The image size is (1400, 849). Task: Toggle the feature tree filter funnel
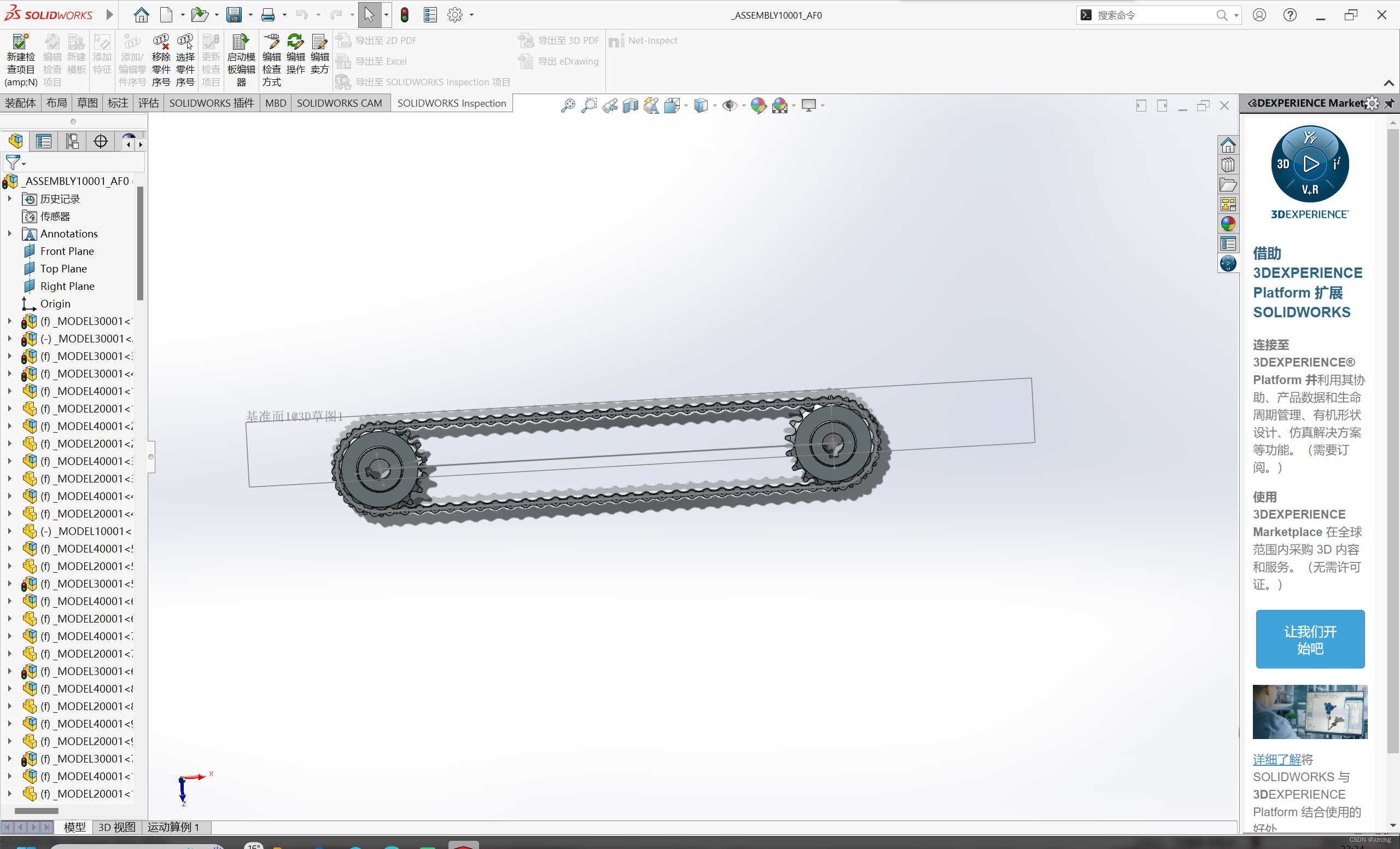coord(13,163)
